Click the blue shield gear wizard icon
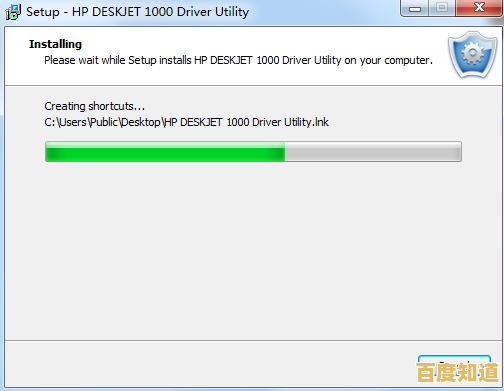This screenshot has height=391, width=504. pos(473,55)
